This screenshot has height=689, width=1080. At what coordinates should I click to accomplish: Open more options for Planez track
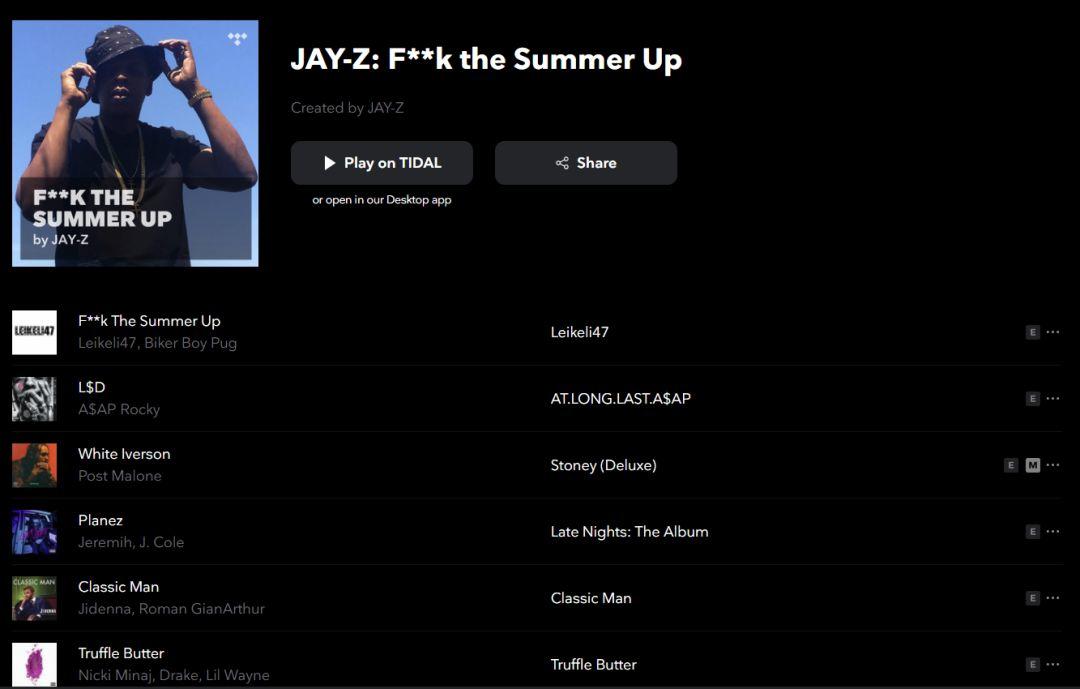click(x=1052, y=531)
